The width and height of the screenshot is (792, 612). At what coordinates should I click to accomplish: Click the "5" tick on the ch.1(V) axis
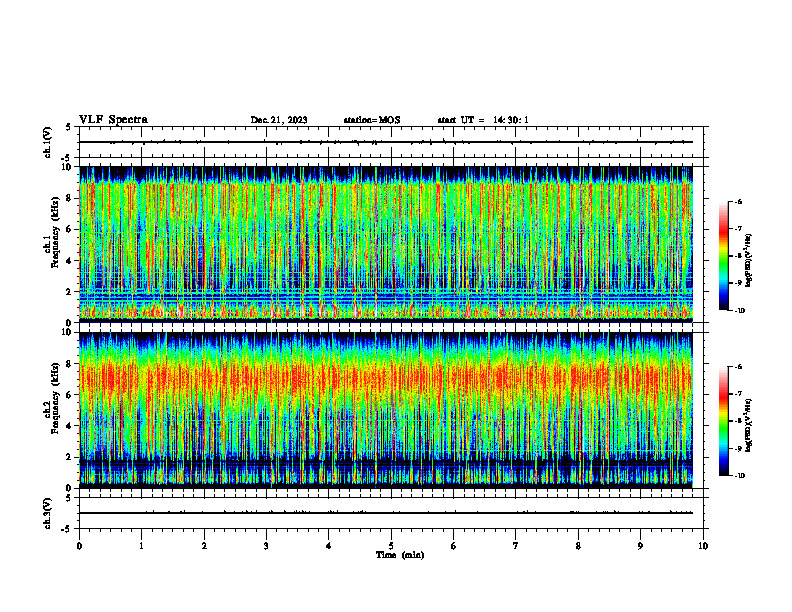coord(69,127)
